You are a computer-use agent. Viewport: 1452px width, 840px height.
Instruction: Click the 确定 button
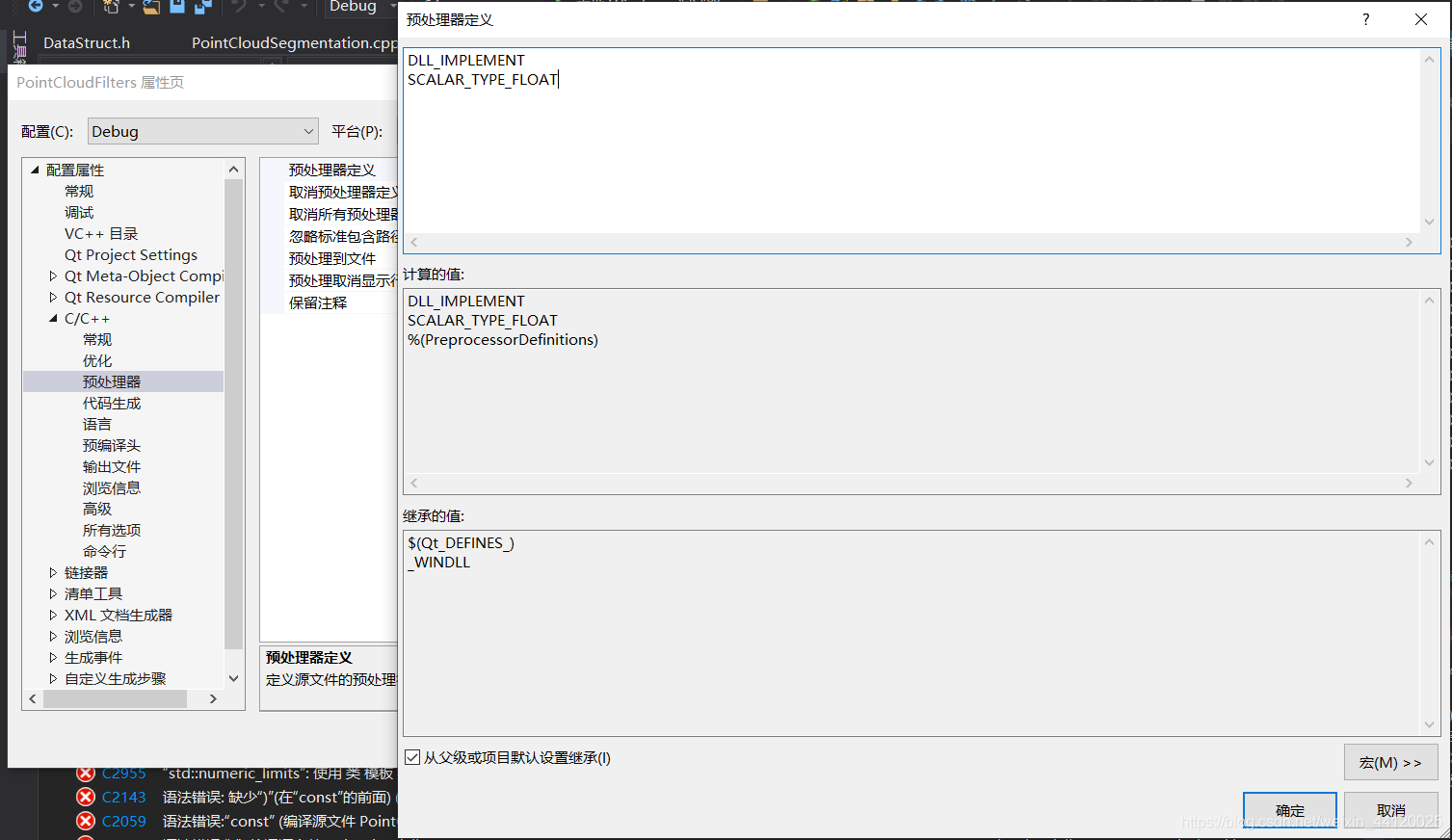[x=1290, y=810]
